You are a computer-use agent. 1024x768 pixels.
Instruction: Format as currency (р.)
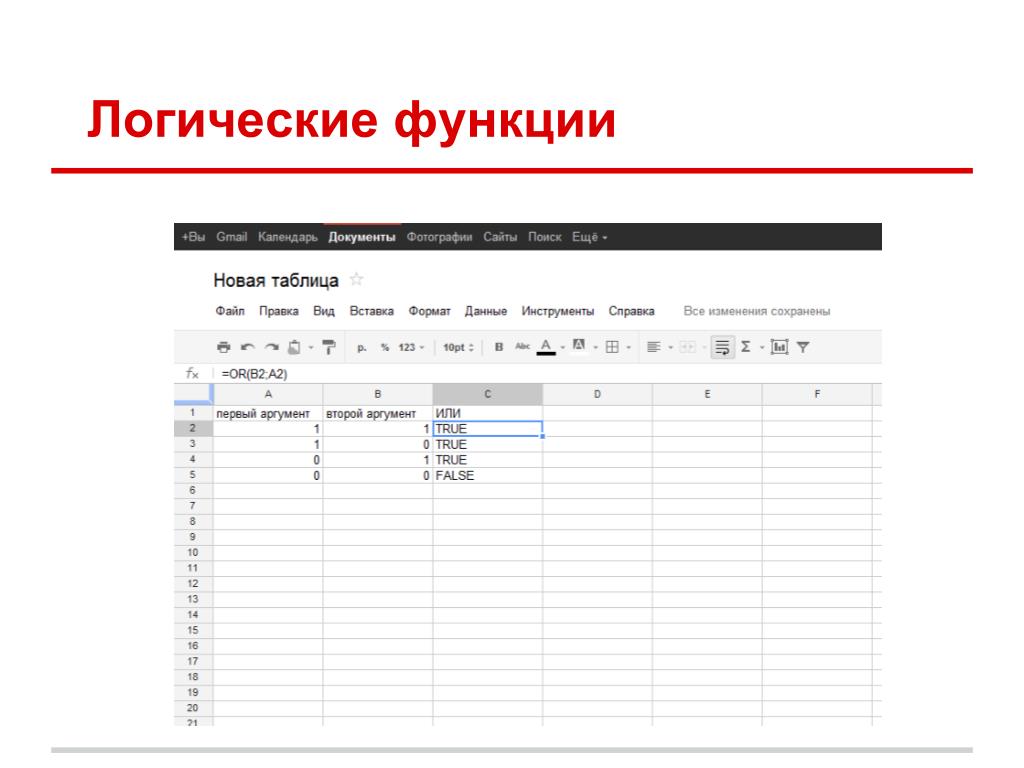361,347
